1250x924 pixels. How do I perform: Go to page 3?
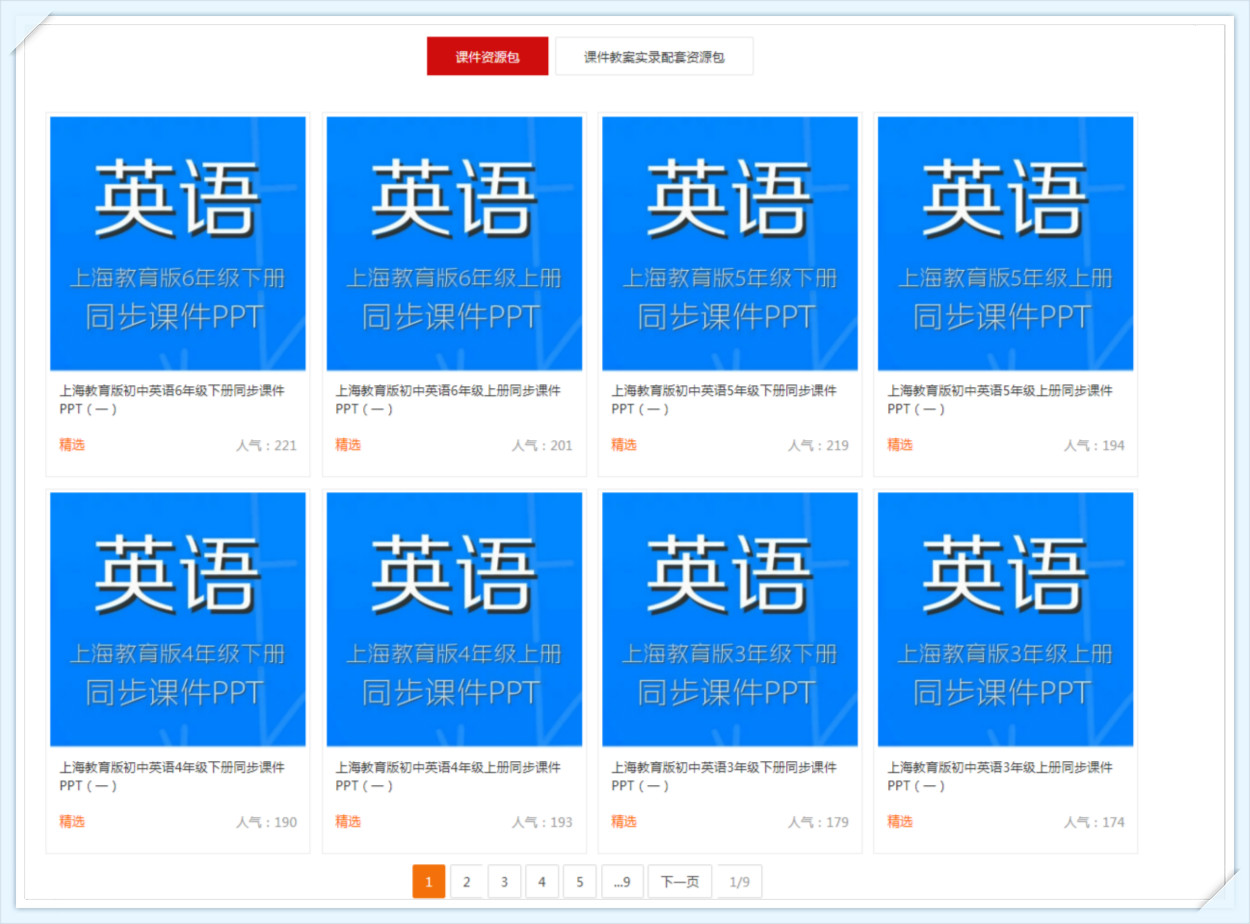click(504, 882)
